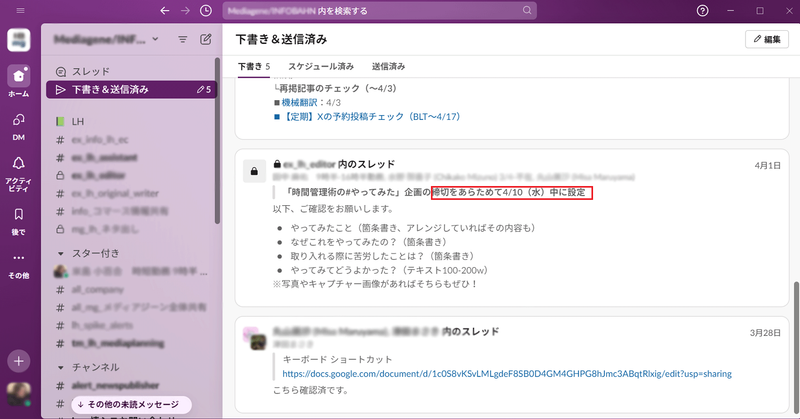Click the search magnifier icon

[x=527, y=10]
